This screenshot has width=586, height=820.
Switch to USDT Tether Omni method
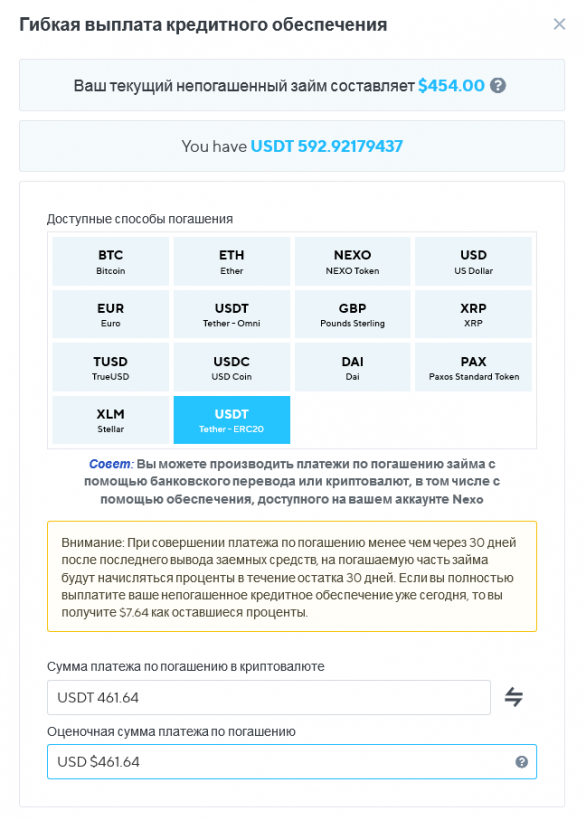[x=230, y=311]
